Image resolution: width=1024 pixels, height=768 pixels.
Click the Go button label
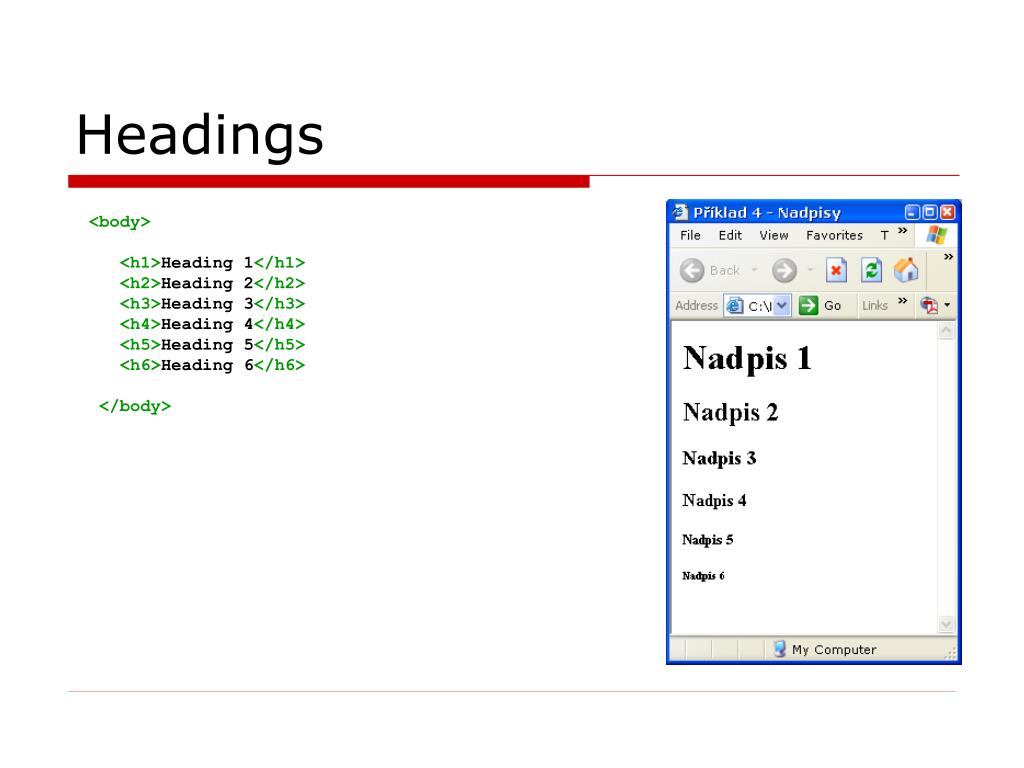[x=832, y=305]
